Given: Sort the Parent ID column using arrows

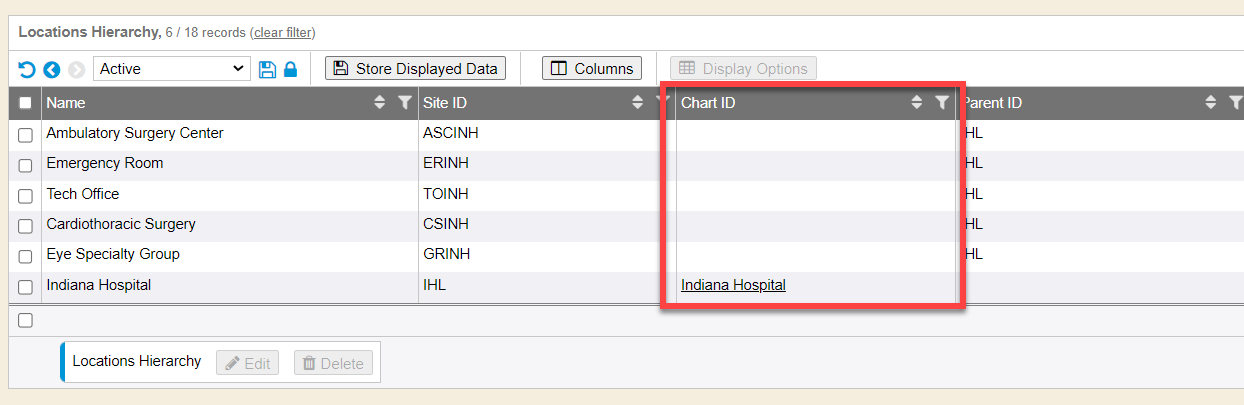Looking at the screenshot, I should tap(1211, 102).
